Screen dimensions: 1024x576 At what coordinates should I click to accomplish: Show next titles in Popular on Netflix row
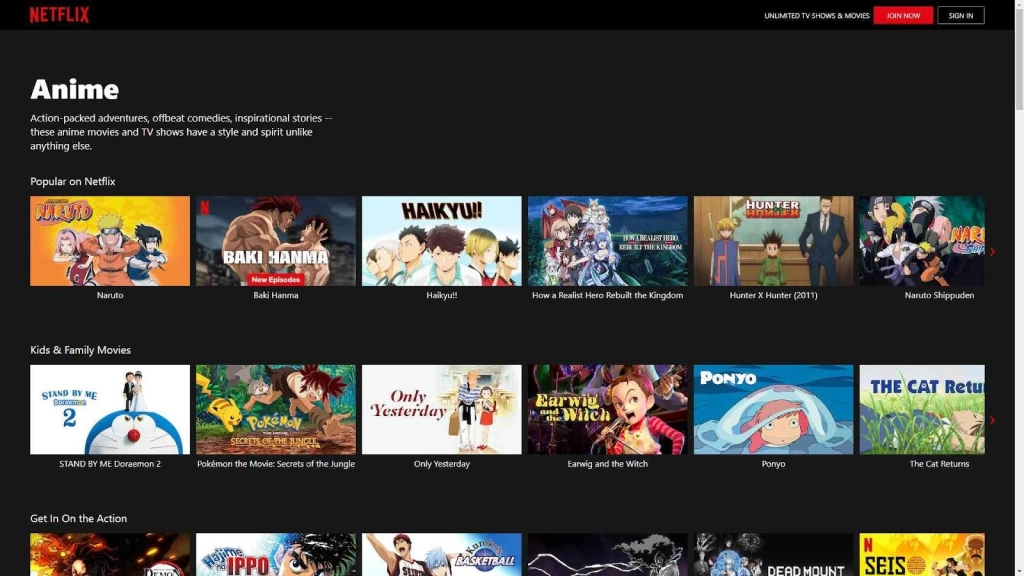click(x=993, y=251)
